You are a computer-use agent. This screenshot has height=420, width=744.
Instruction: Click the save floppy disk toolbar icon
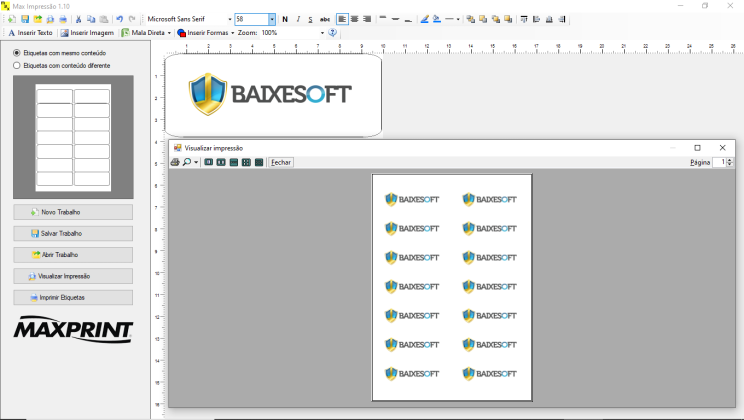(25, 19)
